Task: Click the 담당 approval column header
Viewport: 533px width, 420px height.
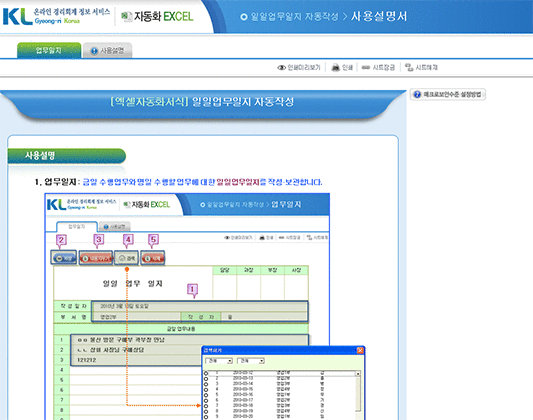Action: [x=224, y=270]
